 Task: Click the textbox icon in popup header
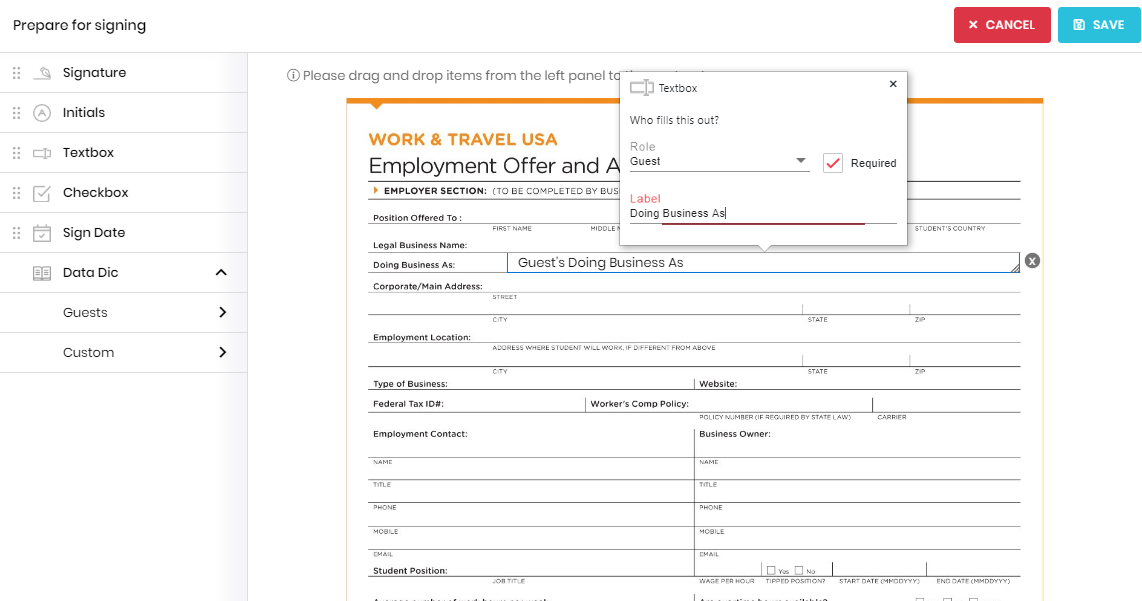(x=642, y=88)
